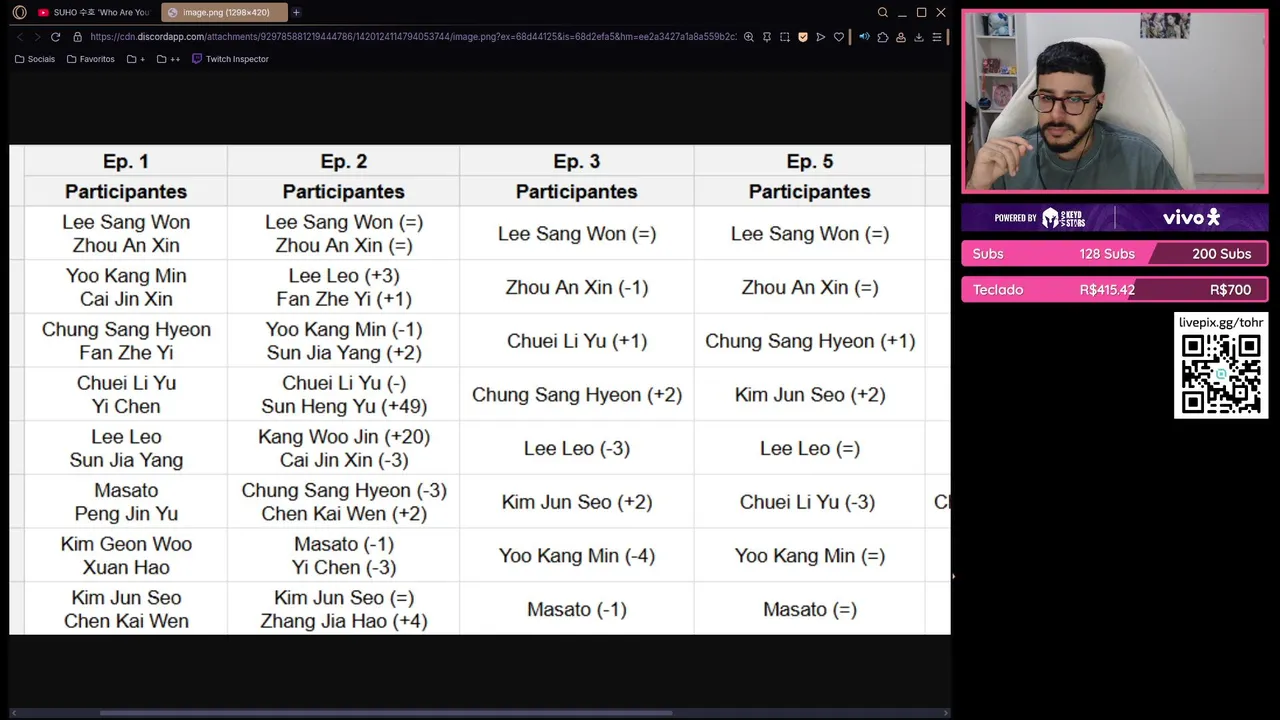The image size is (1280, 720).
Task: Open the Socials bookmarks folder
Action: (35, 59)
